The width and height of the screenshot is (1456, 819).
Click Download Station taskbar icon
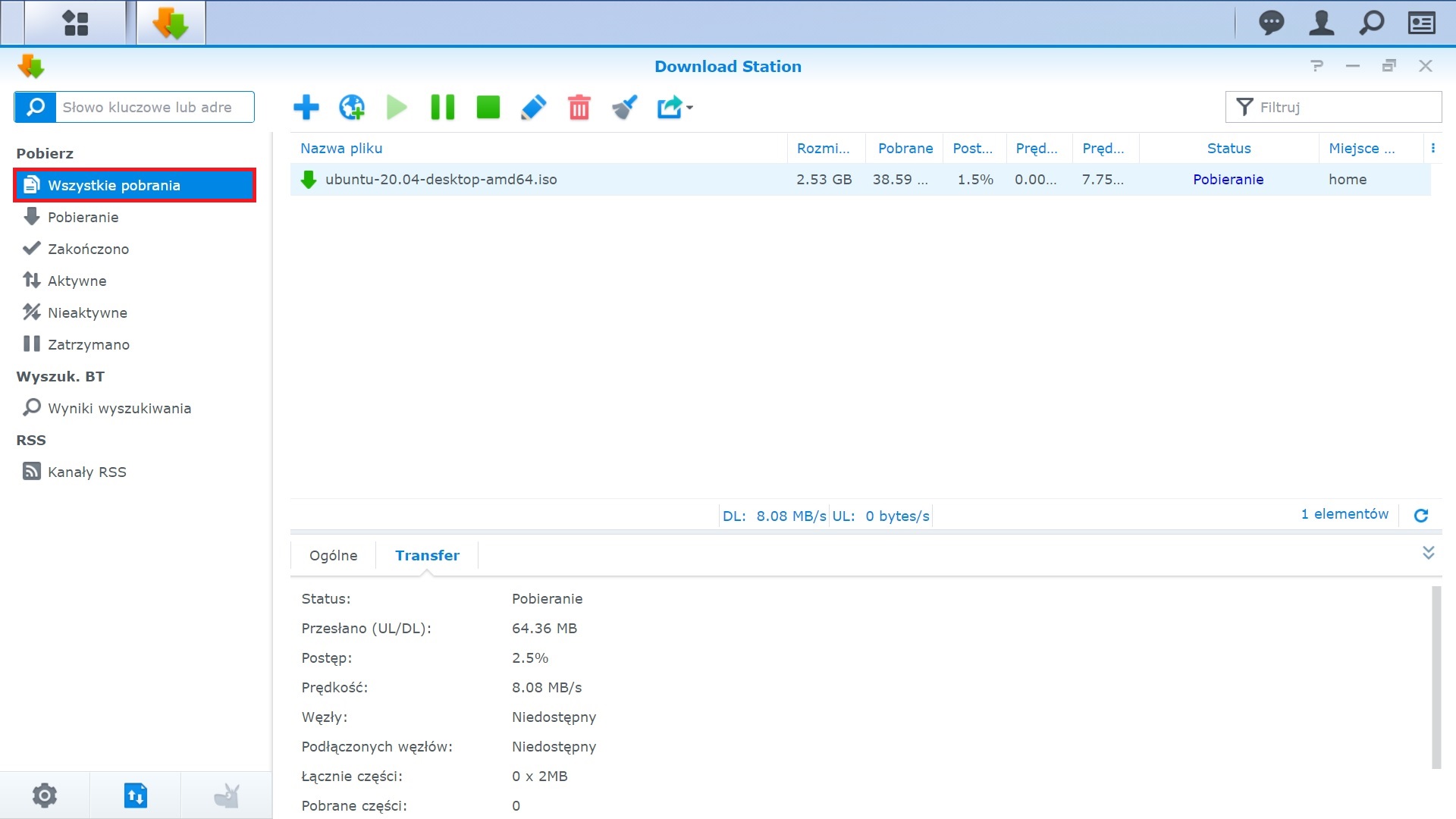[x=171, y=23]
